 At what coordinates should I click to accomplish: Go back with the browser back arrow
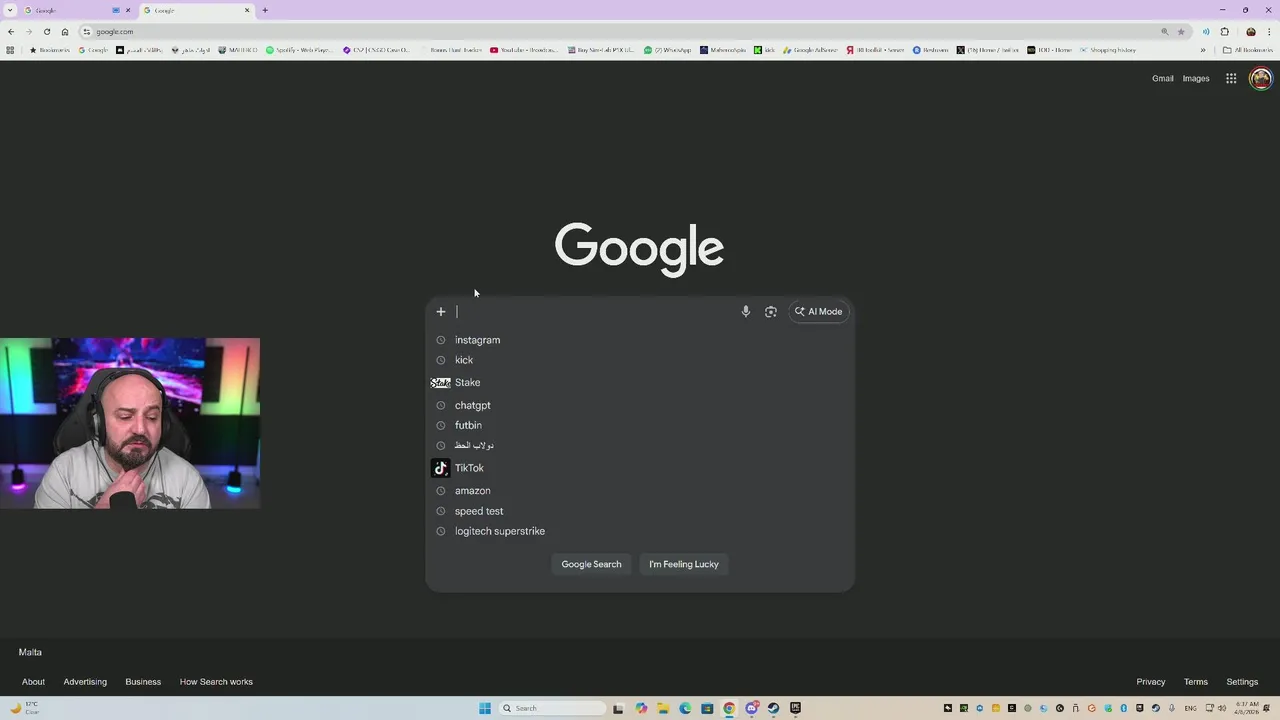[x=11, y=31]
